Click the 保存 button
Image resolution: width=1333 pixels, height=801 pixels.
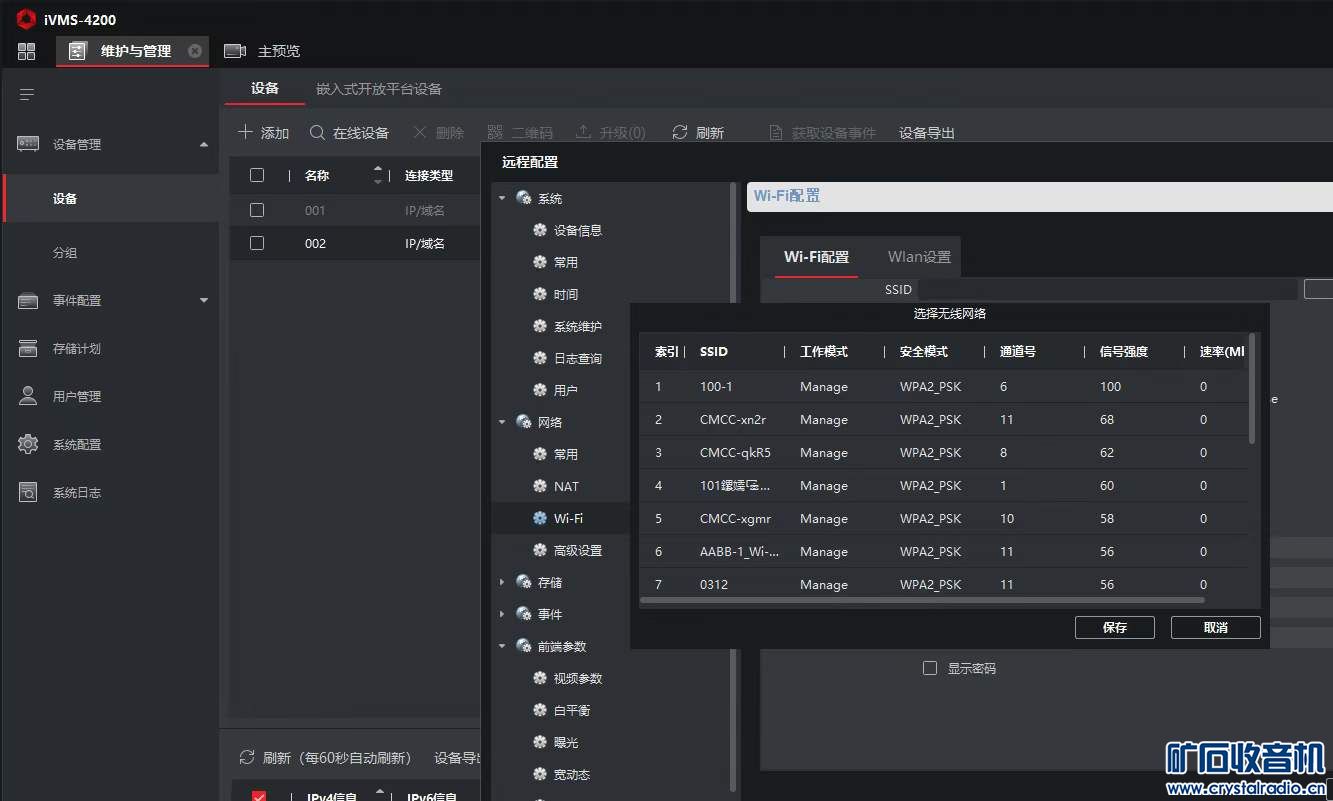point(1115,627)
